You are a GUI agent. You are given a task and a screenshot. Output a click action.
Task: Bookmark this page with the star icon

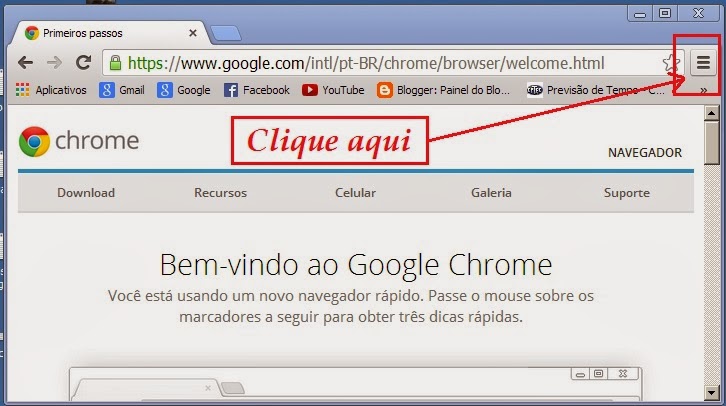pos(671,63)
